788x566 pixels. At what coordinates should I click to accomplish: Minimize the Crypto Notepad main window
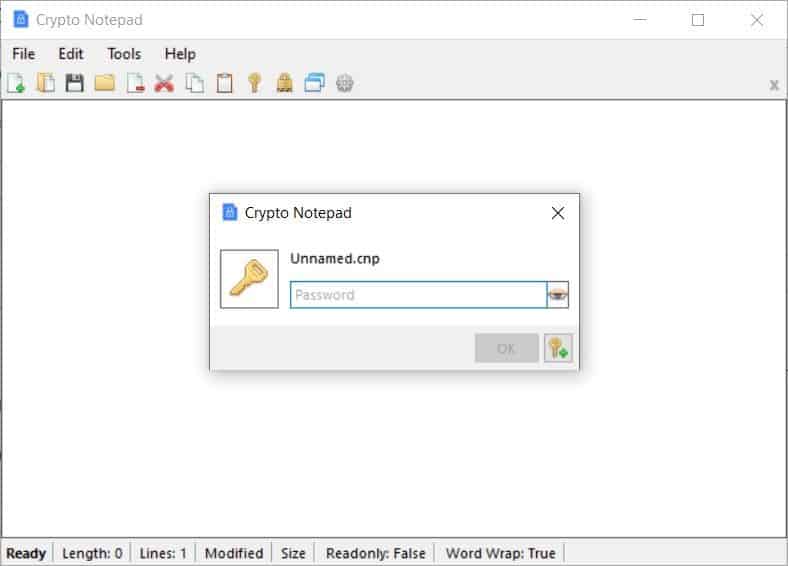pyautogui.click(x=640, y=20)
